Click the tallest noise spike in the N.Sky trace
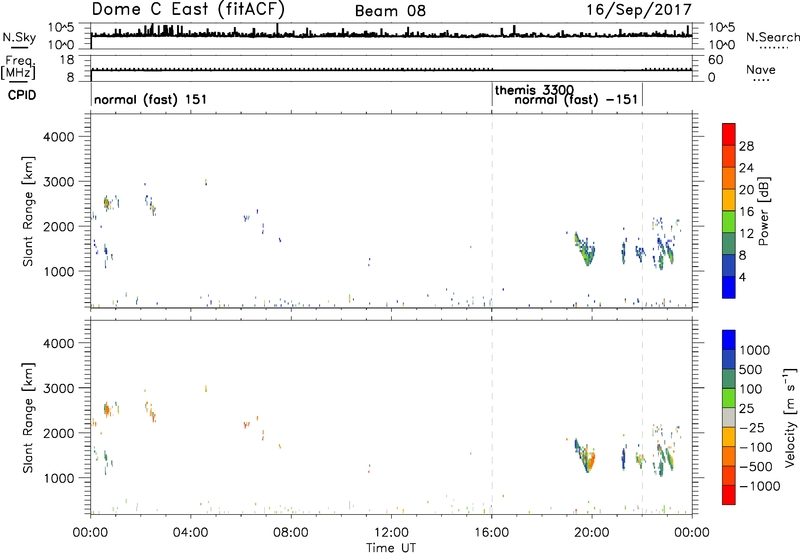This screenshot has width=800, height=554. pyautogui.click(x=277, y=29)
